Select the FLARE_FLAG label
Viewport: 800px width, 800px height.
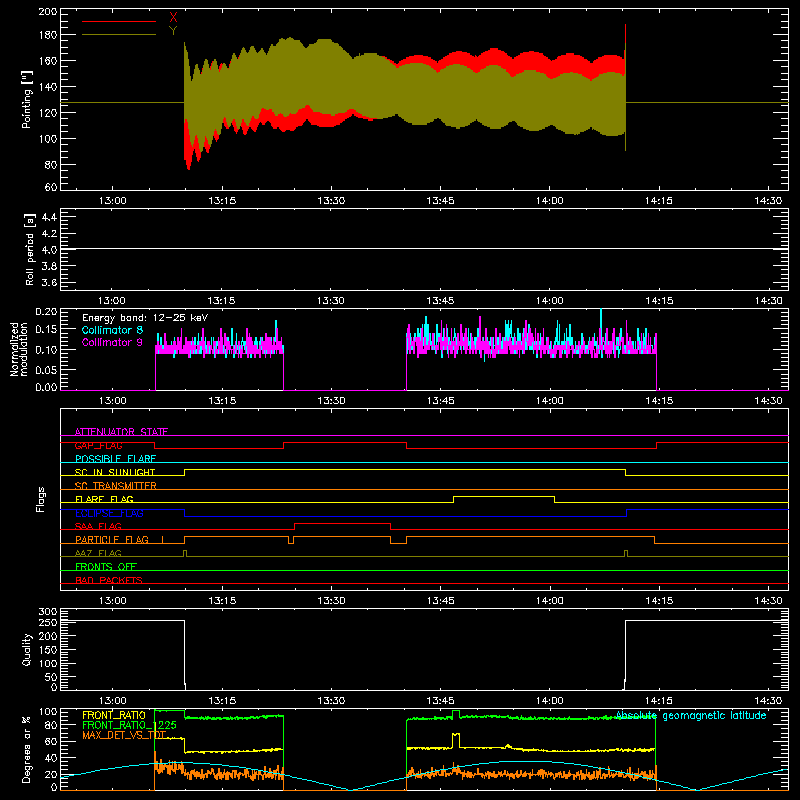click(x=104, y=499)
